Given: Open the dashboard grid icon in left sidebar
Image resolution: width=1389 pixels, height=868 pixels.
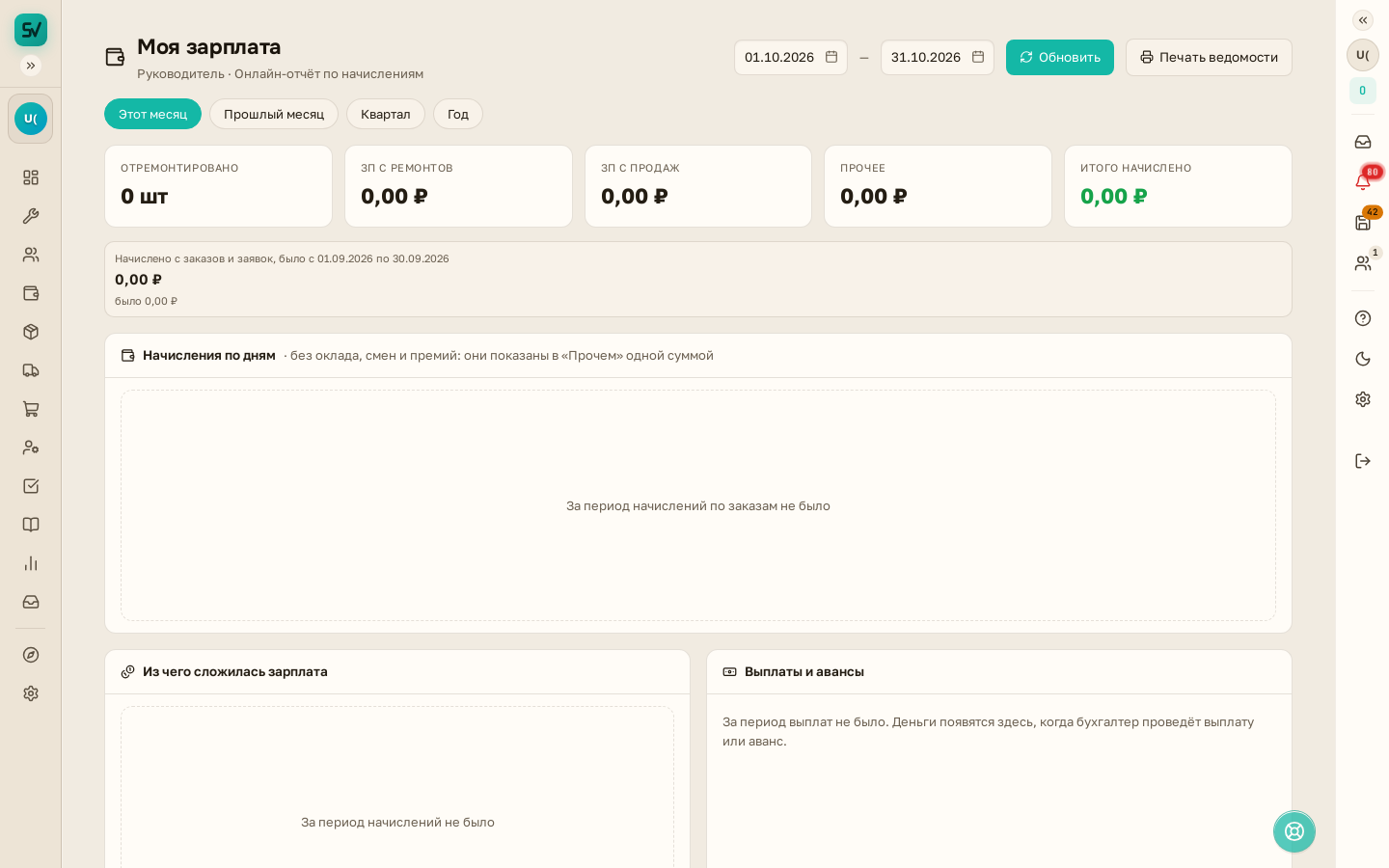Looking at the screenshot, I should click(31, 177).
